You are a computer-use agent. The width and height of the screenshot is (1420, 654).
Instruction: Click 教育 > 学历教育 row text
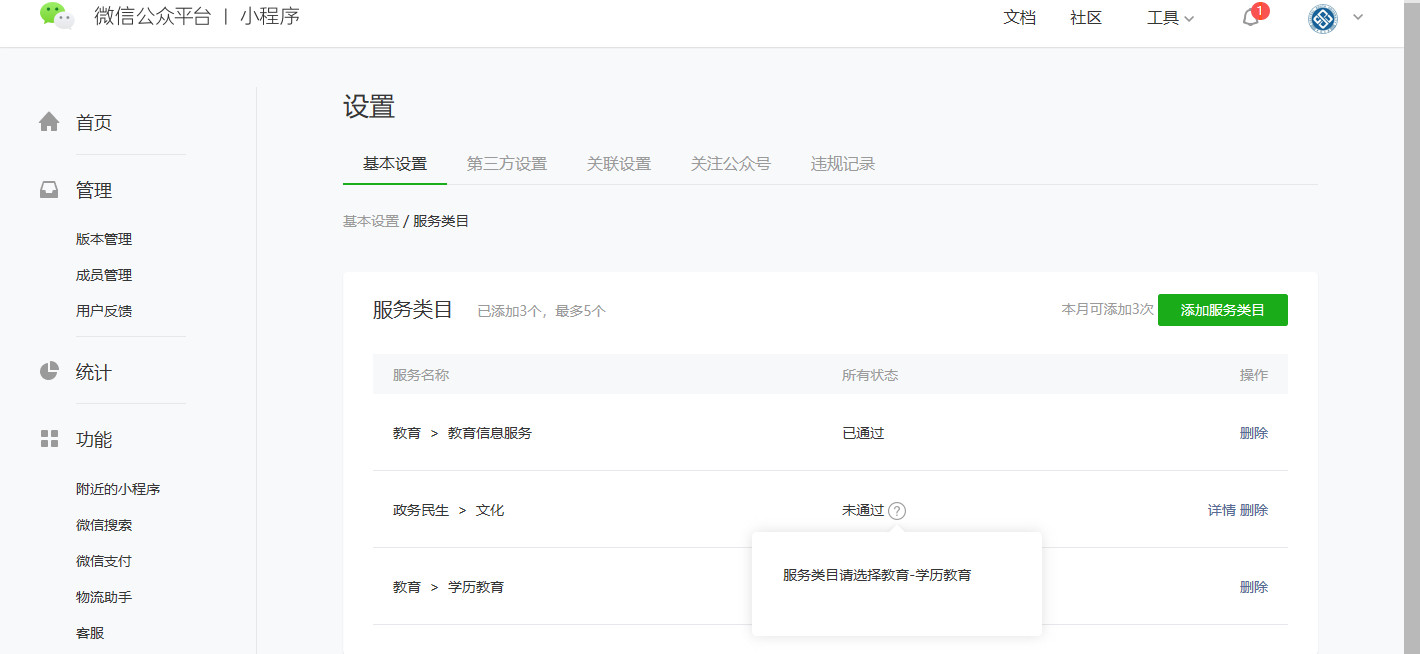448,587
